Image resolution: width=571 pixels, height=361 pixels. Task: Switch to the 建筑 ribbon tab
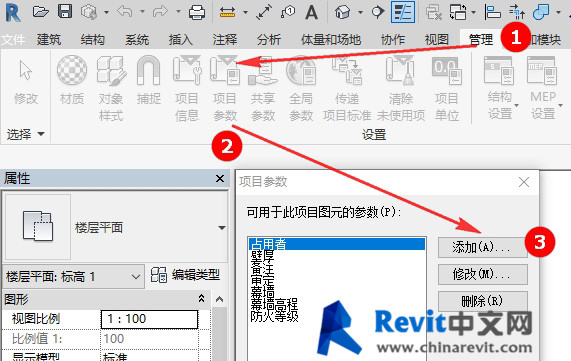click(x=49, y=39)
